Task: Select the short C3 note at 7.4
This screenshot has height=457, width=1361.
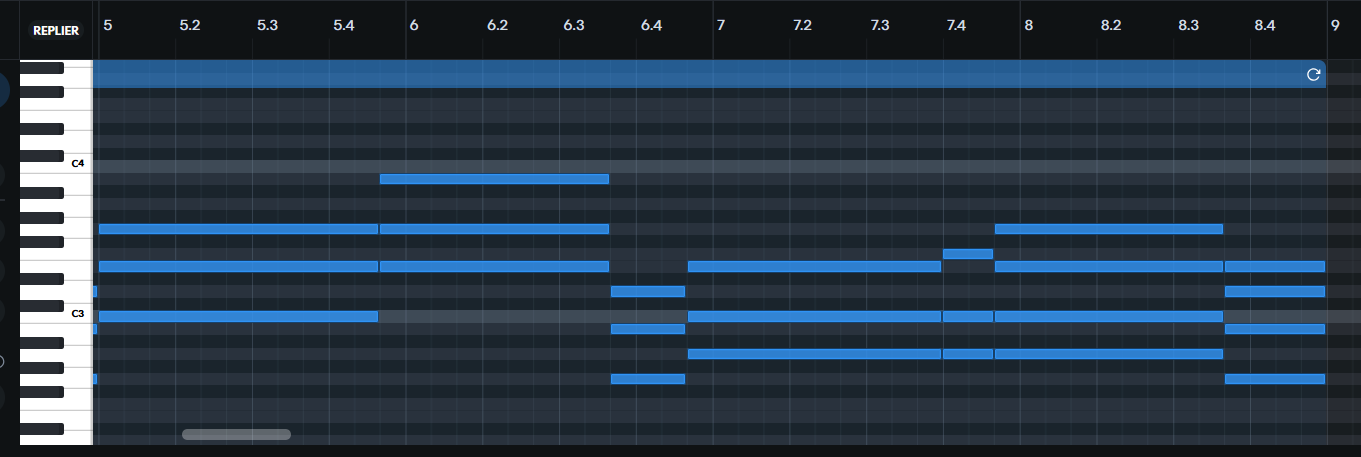Action: 968,316
